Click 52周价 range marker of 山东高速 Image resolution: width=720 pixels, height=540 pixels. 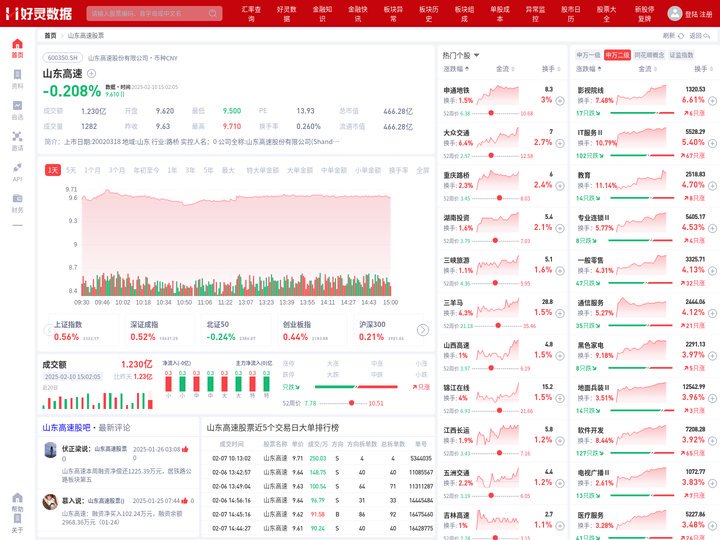(351, 403)
